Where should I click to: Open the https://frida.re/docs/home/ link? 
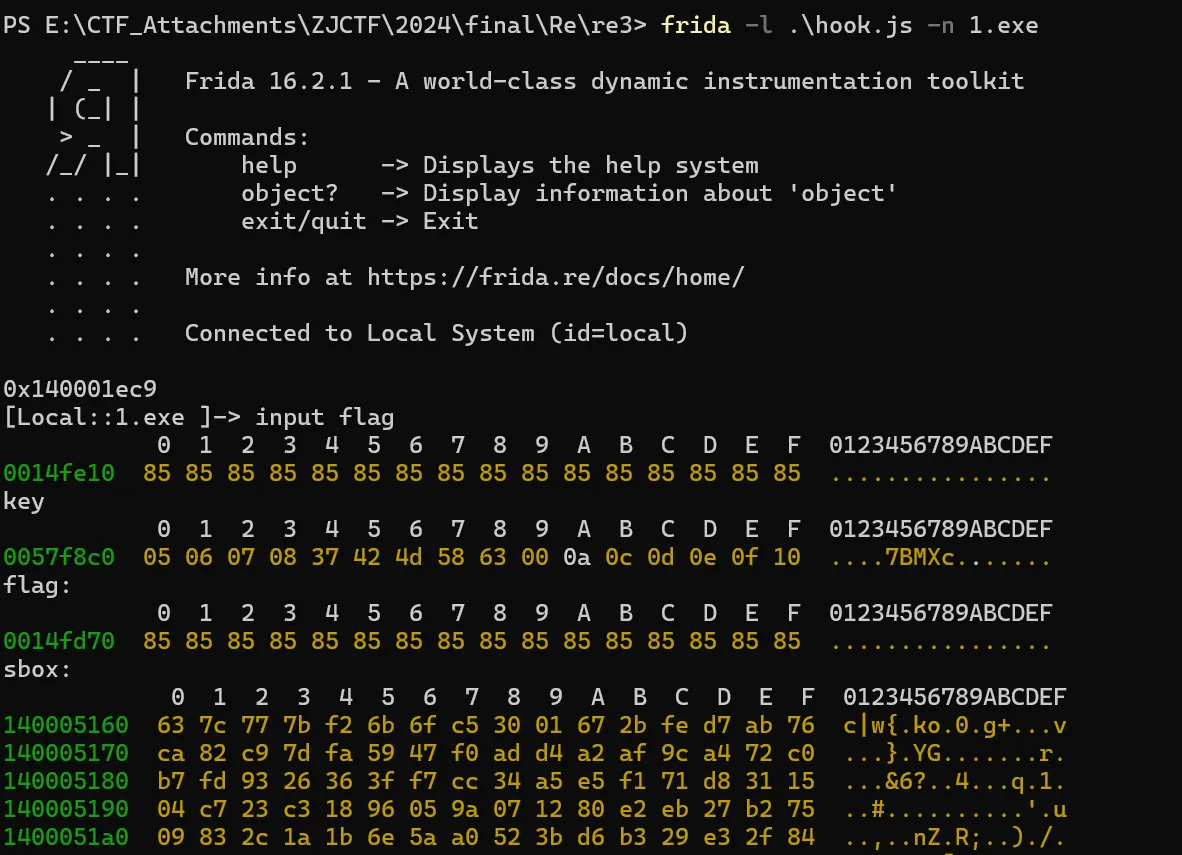point(555,277)
